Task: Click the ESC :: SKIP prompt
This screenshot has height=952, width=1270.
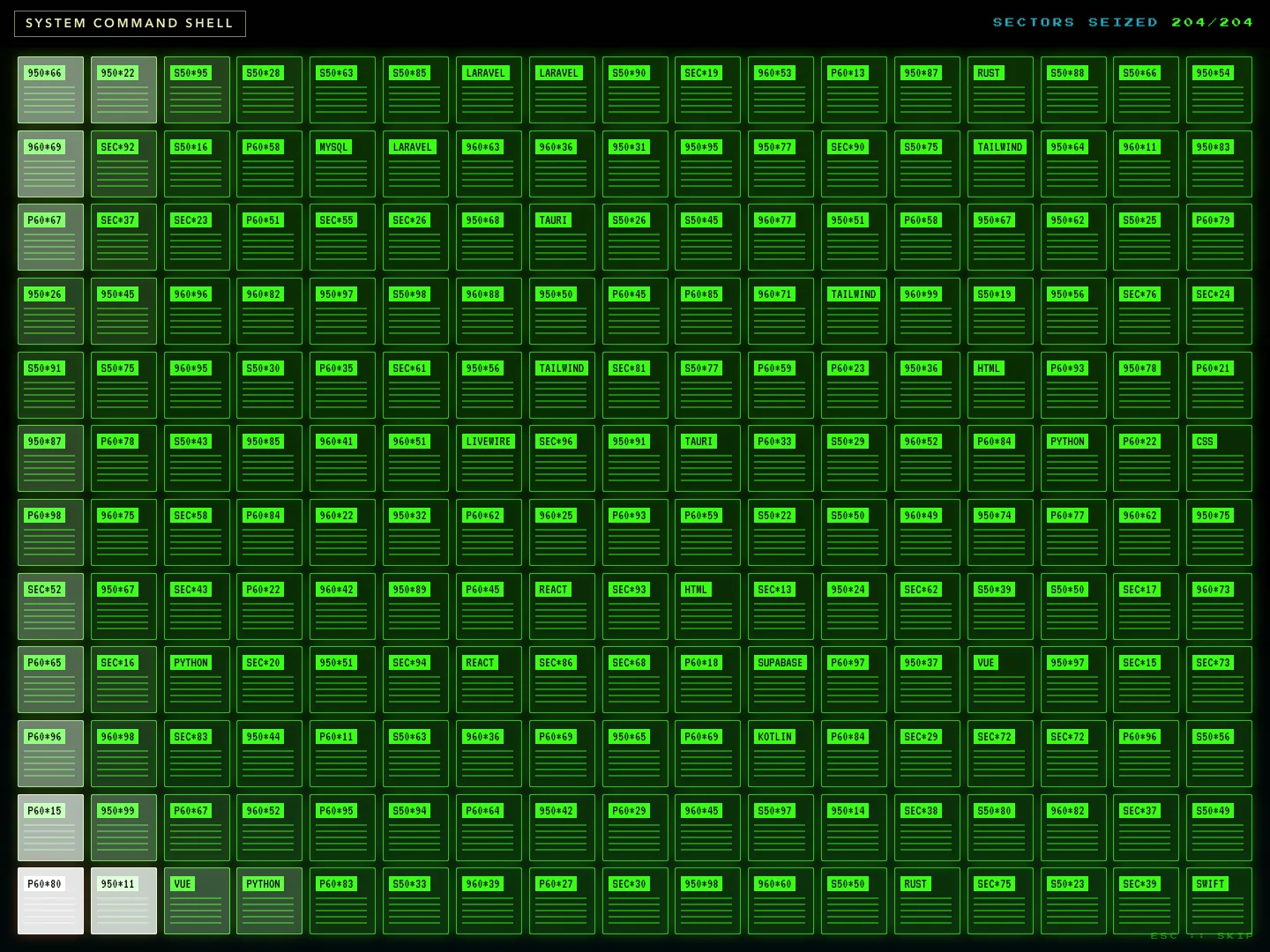Action: (1201, 936)
